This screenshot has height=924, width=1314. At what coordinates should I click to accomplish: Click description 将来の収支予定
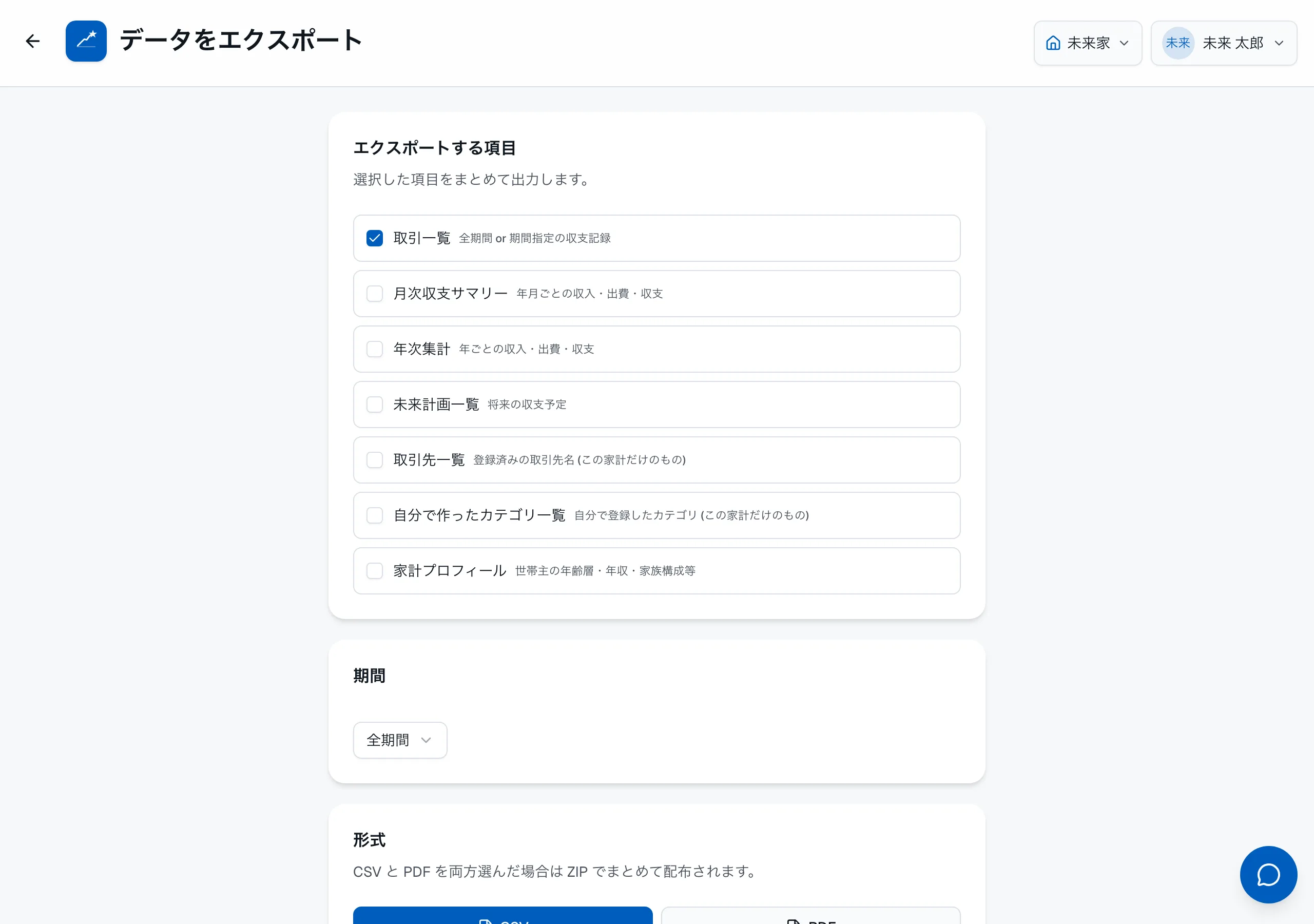[527, 405]
